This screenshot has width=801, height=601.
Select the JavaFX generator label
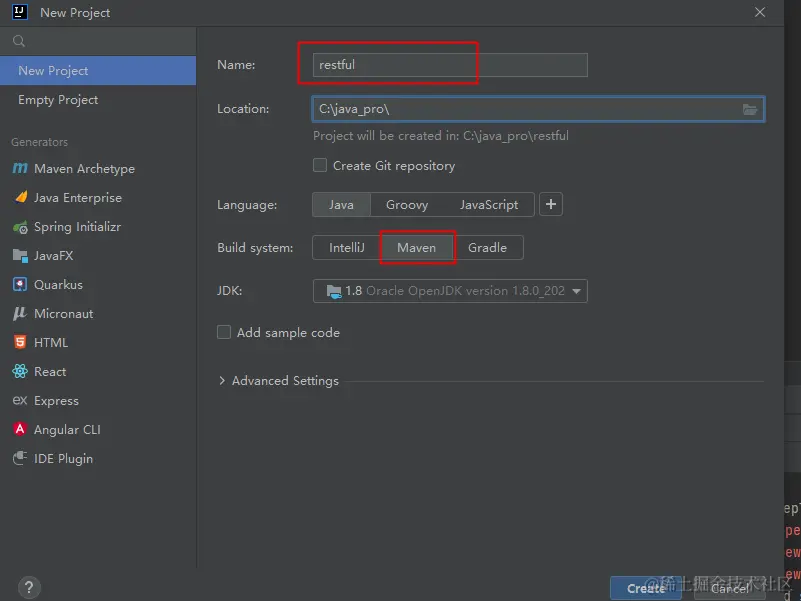tap(54, 256)
